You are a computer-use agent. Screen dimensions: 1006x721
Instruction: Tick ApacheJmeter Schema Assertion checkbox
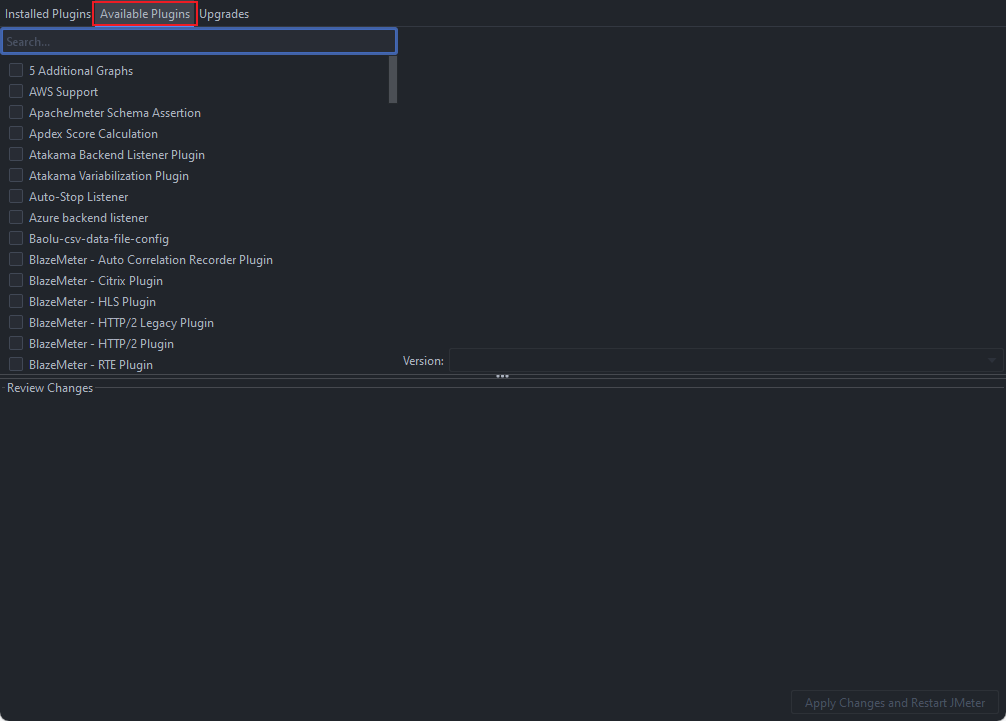tap(16, 112)
